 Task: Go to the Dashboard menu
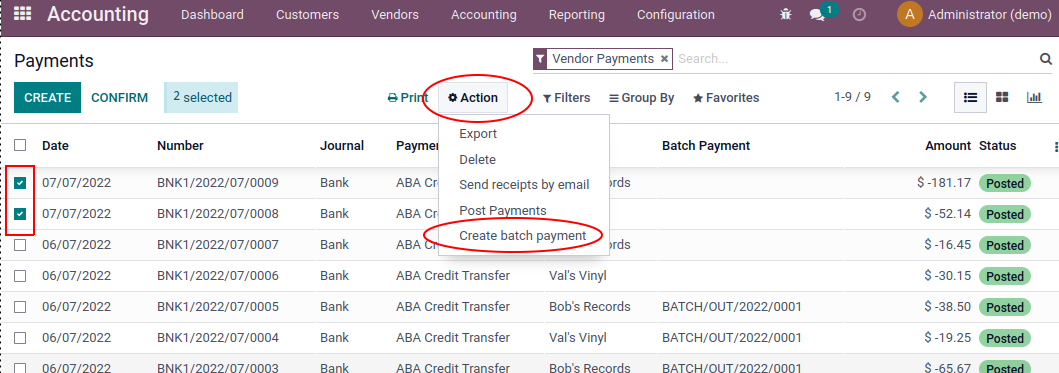pos(212,14)
